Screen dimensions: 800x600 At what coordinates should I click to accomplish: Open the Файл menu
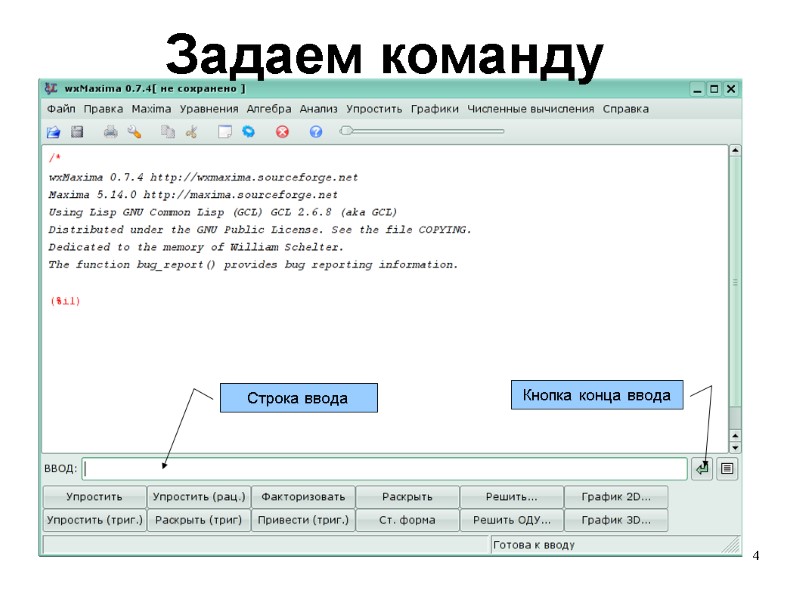(x=61, y=109)
